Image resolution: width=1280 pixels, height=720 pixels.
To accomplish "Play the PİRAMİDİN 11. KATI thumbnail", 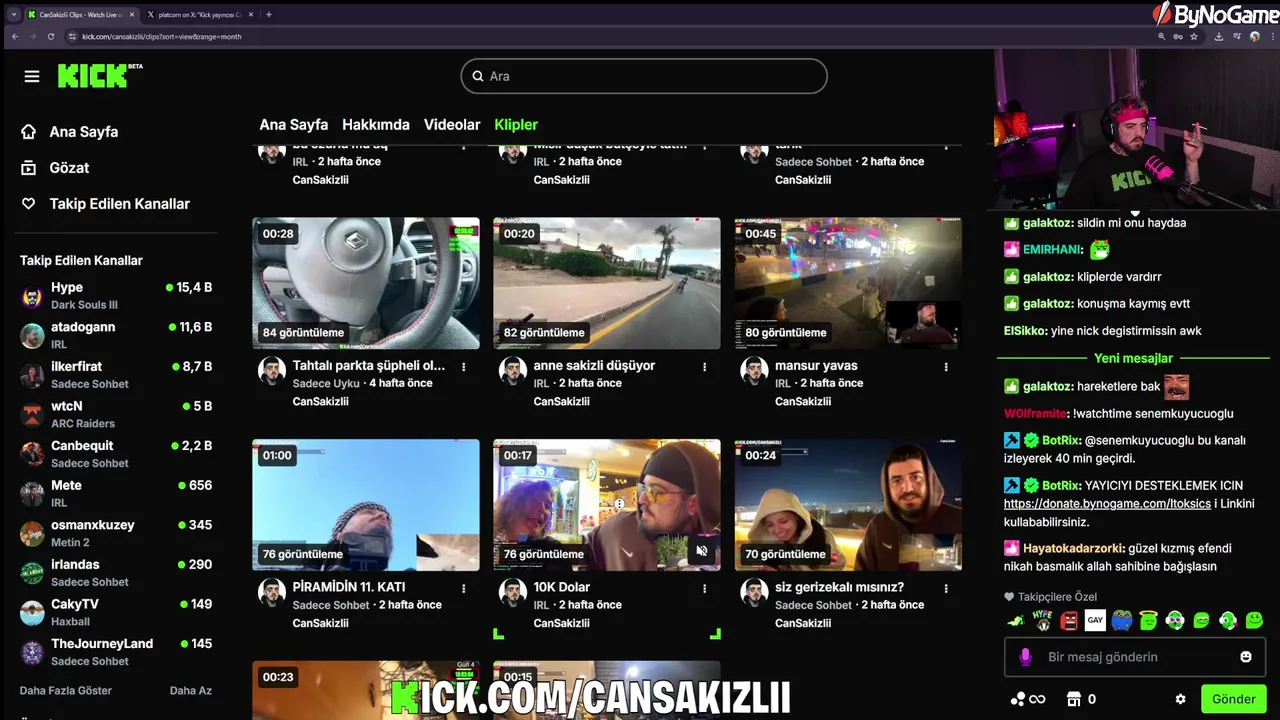I will tap(366, 505).
